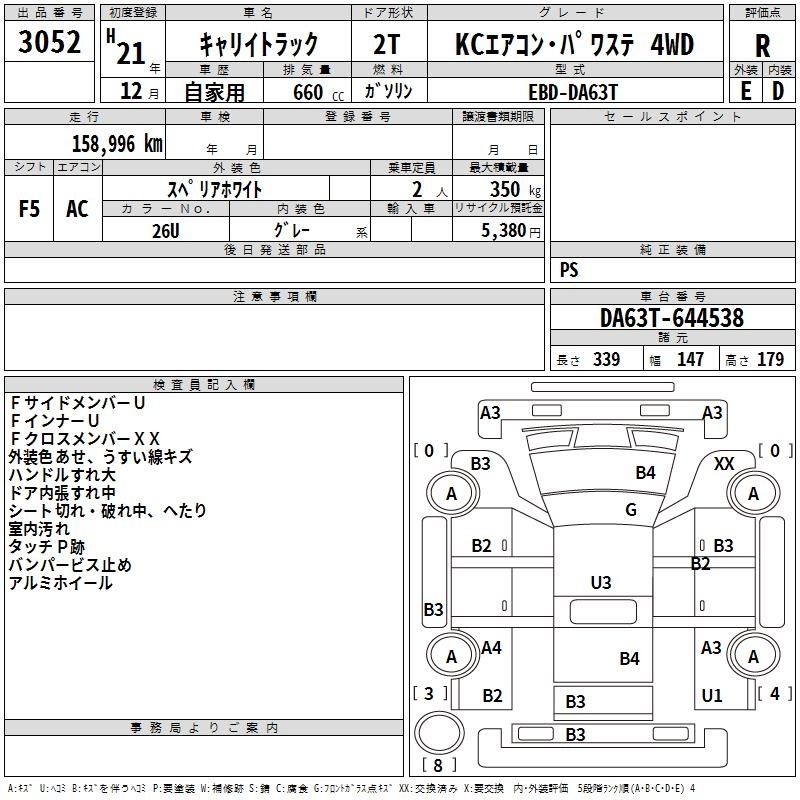Click the Fクロスメンバー XX inspector note

coord(86,438)
